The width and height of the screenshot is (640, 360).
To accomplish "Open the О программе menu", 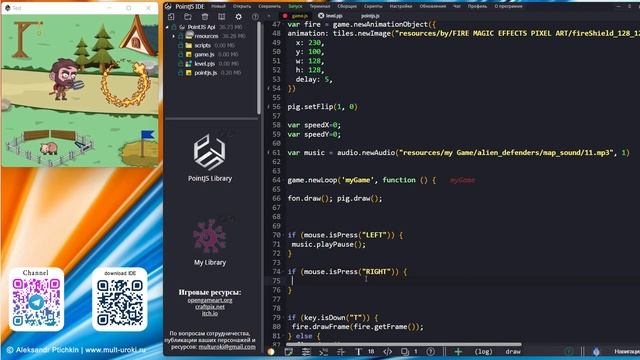I will click(x=508, y=7).
